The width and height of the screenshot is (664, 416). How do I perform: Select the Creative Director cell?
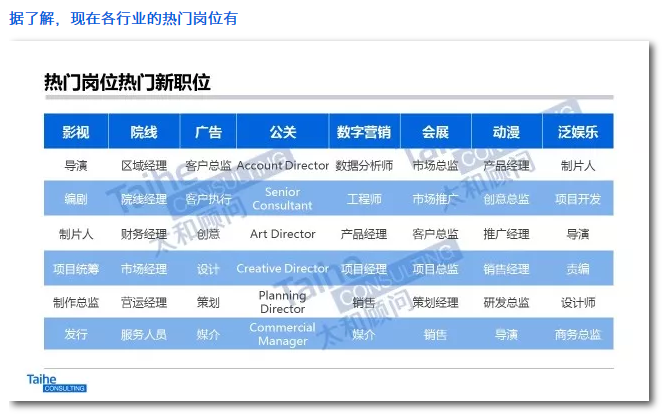click(282, 268)
